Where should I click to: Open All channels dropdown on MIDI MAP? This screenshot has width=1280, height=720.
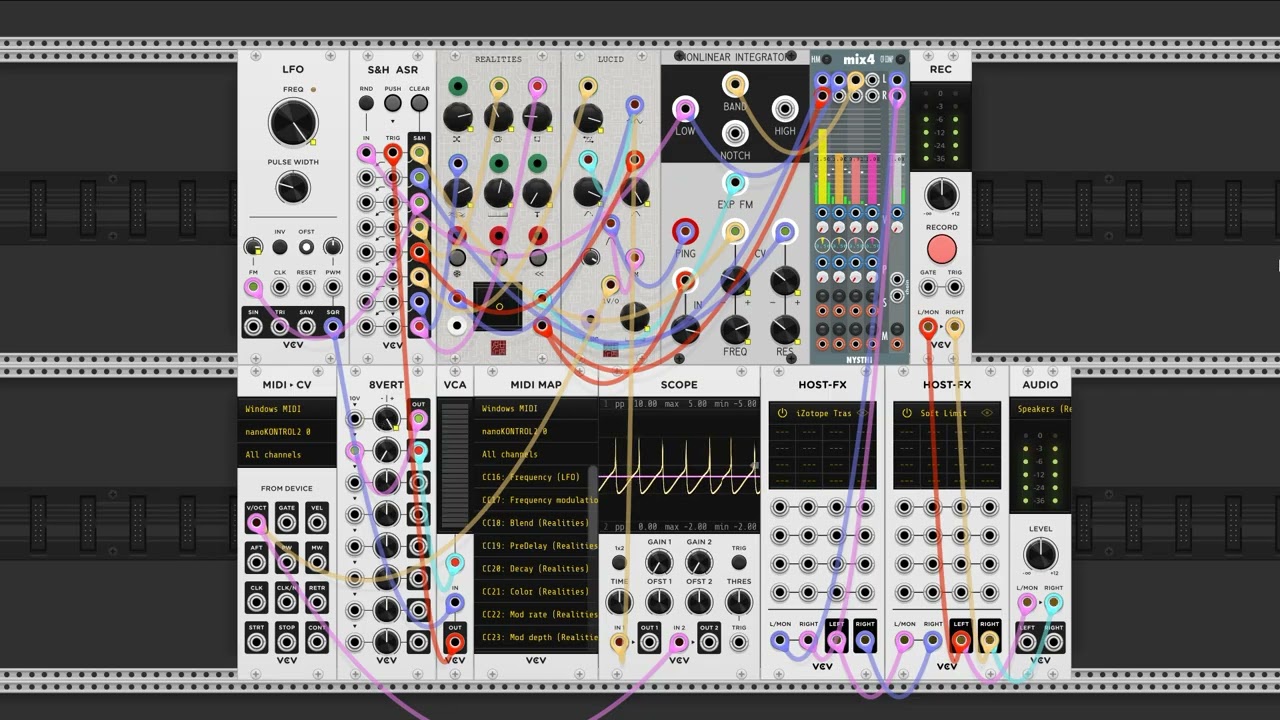(536, 454)
